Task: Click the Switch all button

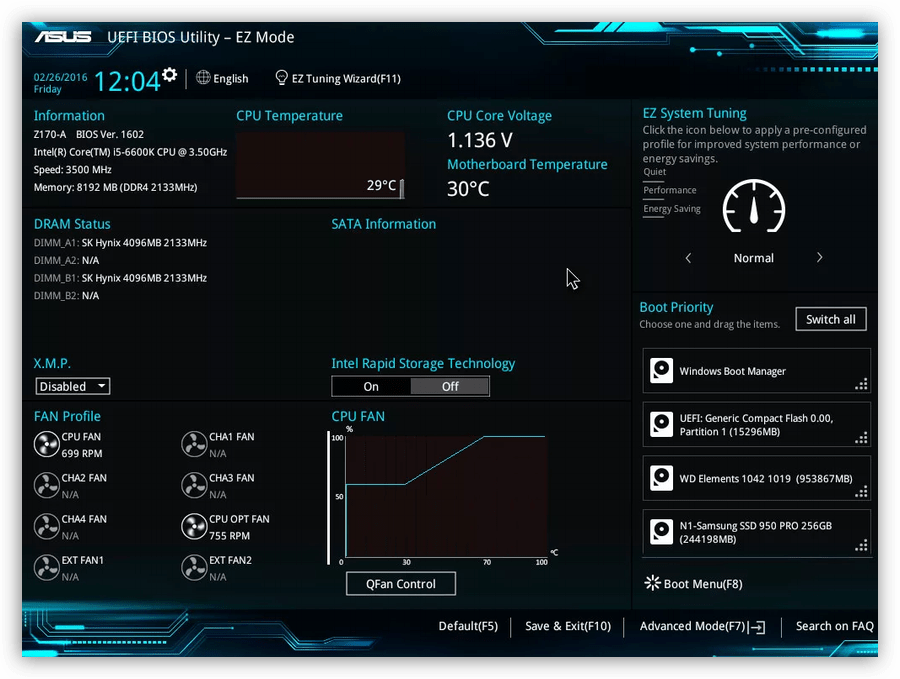Action: point(831,319)
